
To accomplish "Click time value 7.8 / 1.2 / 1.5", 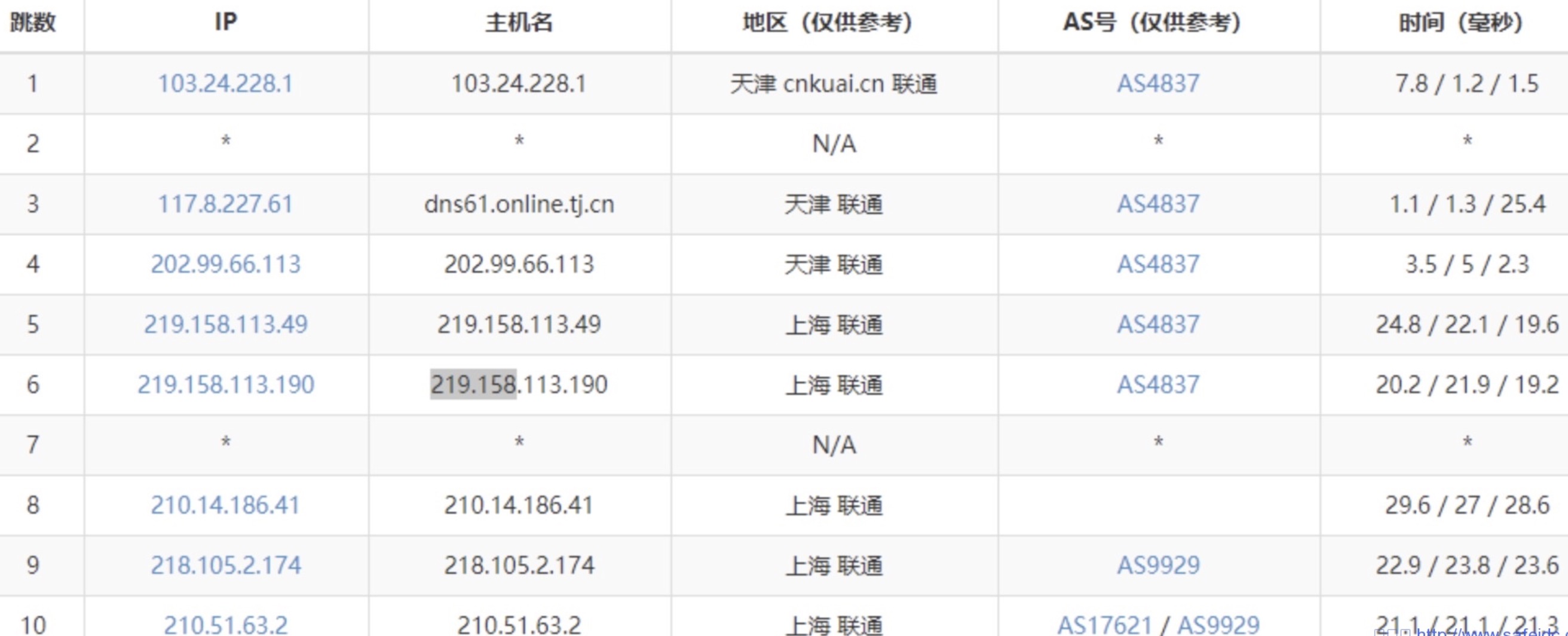I will pos(1467,83).
